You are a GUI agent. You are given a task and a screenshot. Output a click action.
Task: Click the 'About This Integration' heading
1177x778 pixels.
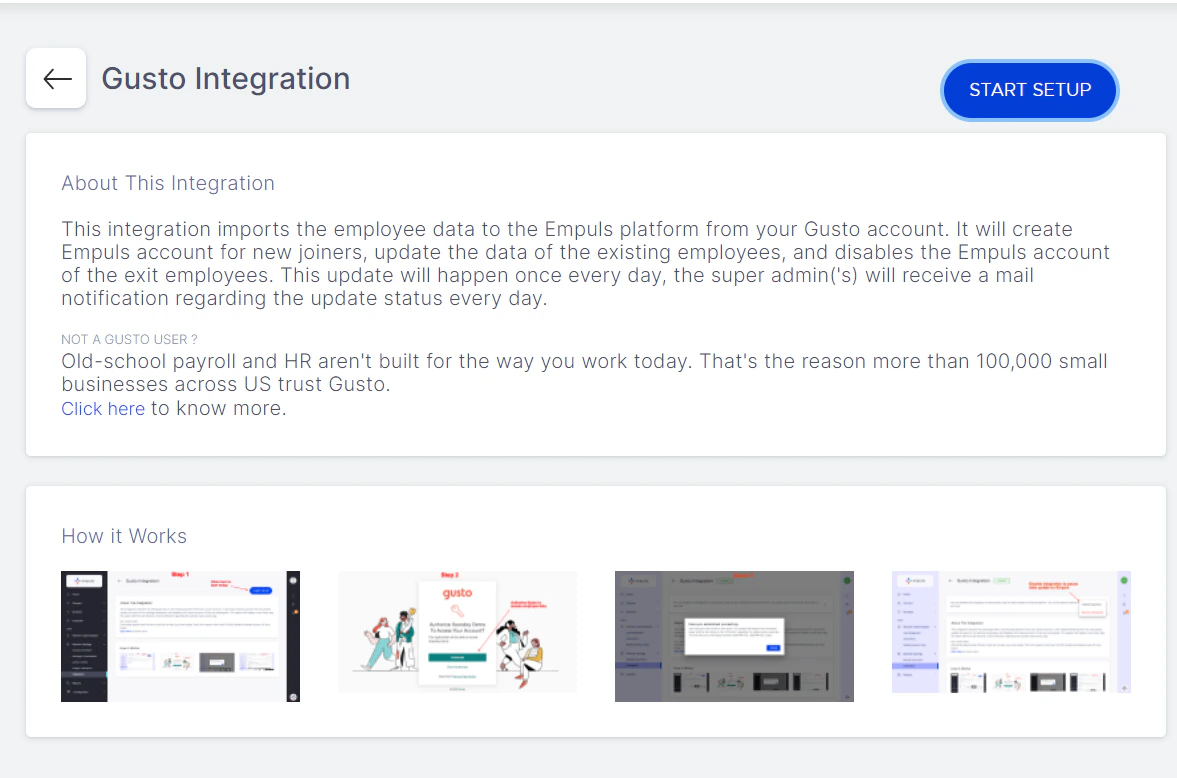(168, 183)
